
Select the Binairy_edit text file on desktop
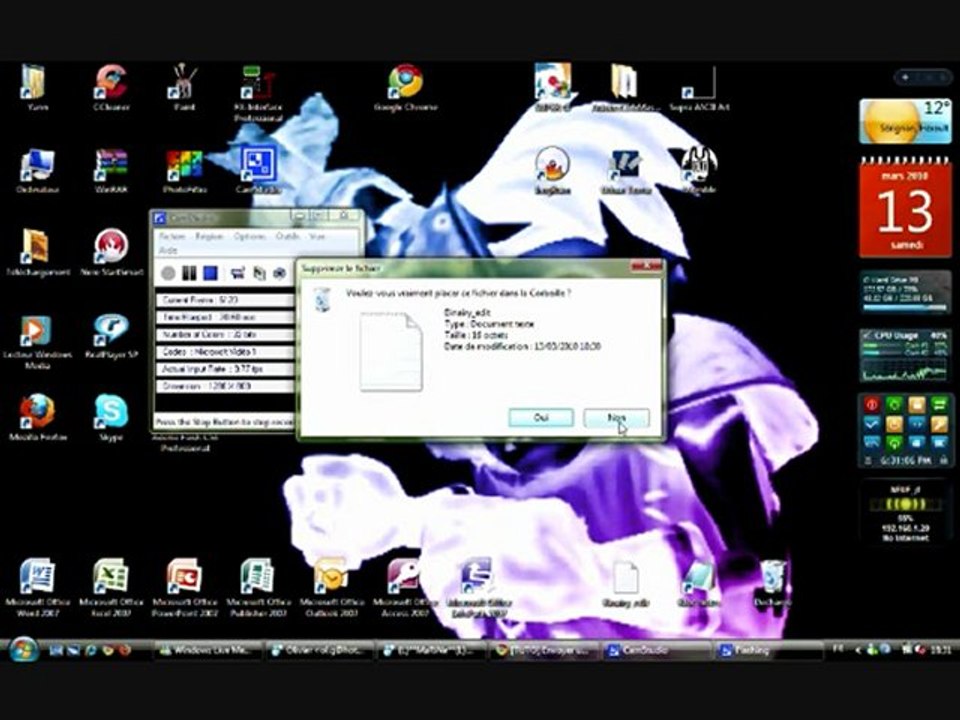625,583
